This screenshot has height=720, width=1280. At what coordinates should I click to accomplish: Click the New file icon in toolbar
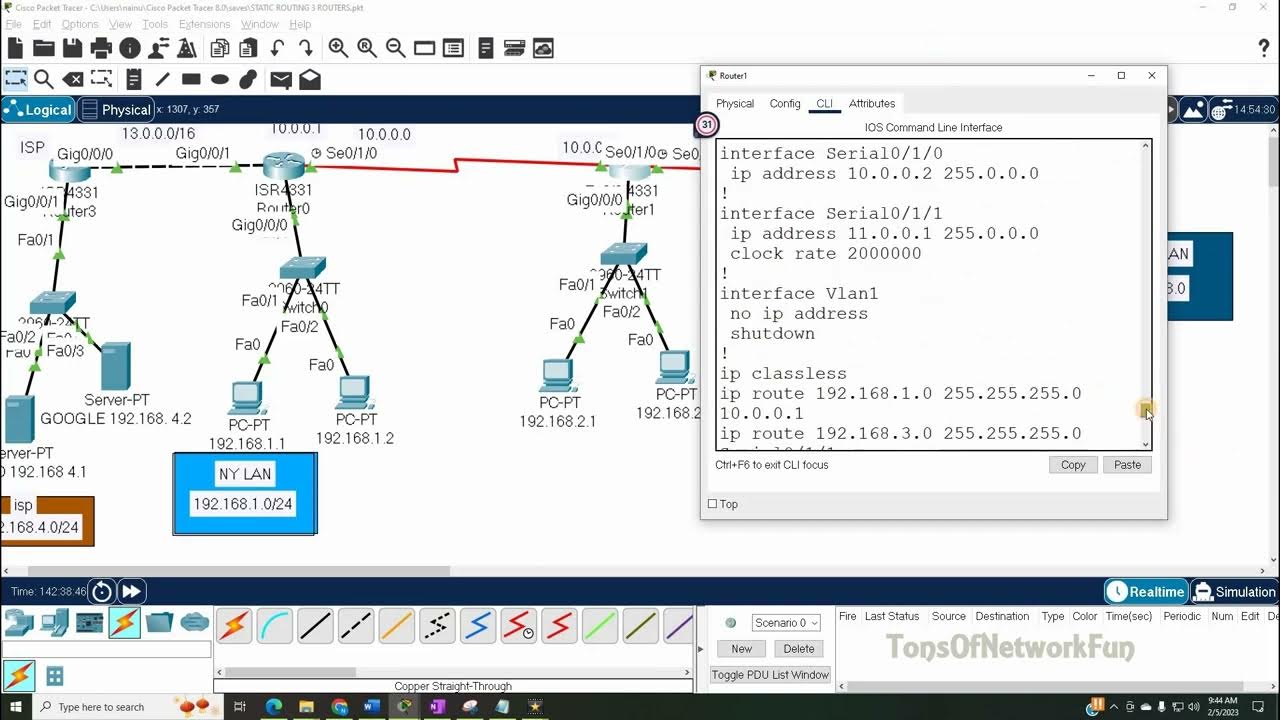15,48
